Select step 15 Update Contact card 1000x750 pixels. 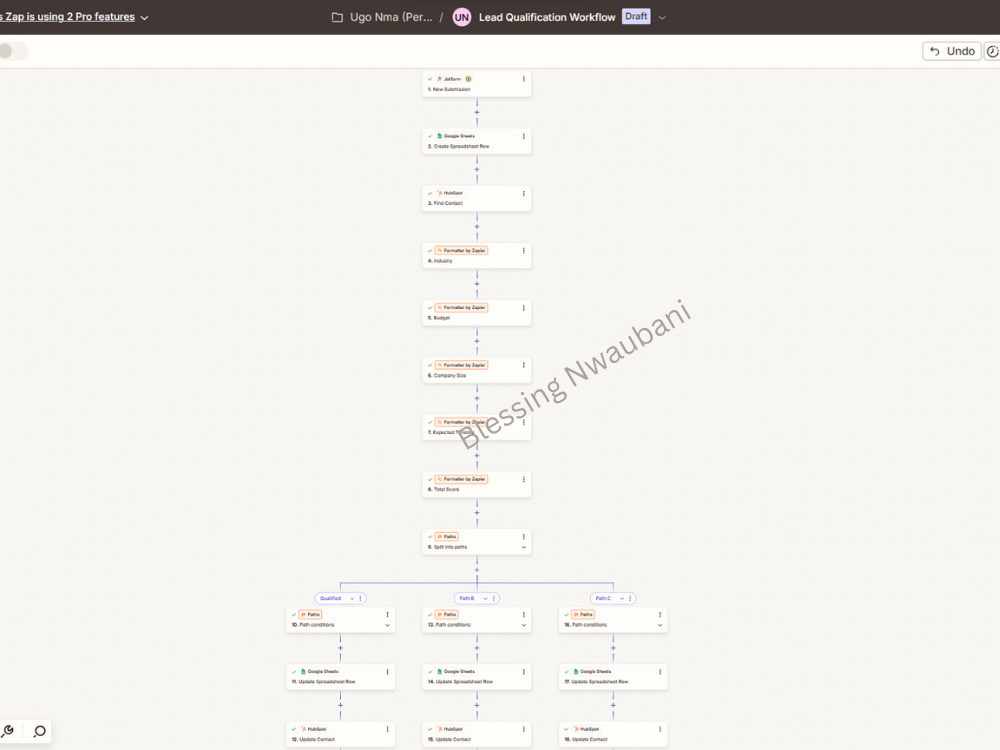476,734
